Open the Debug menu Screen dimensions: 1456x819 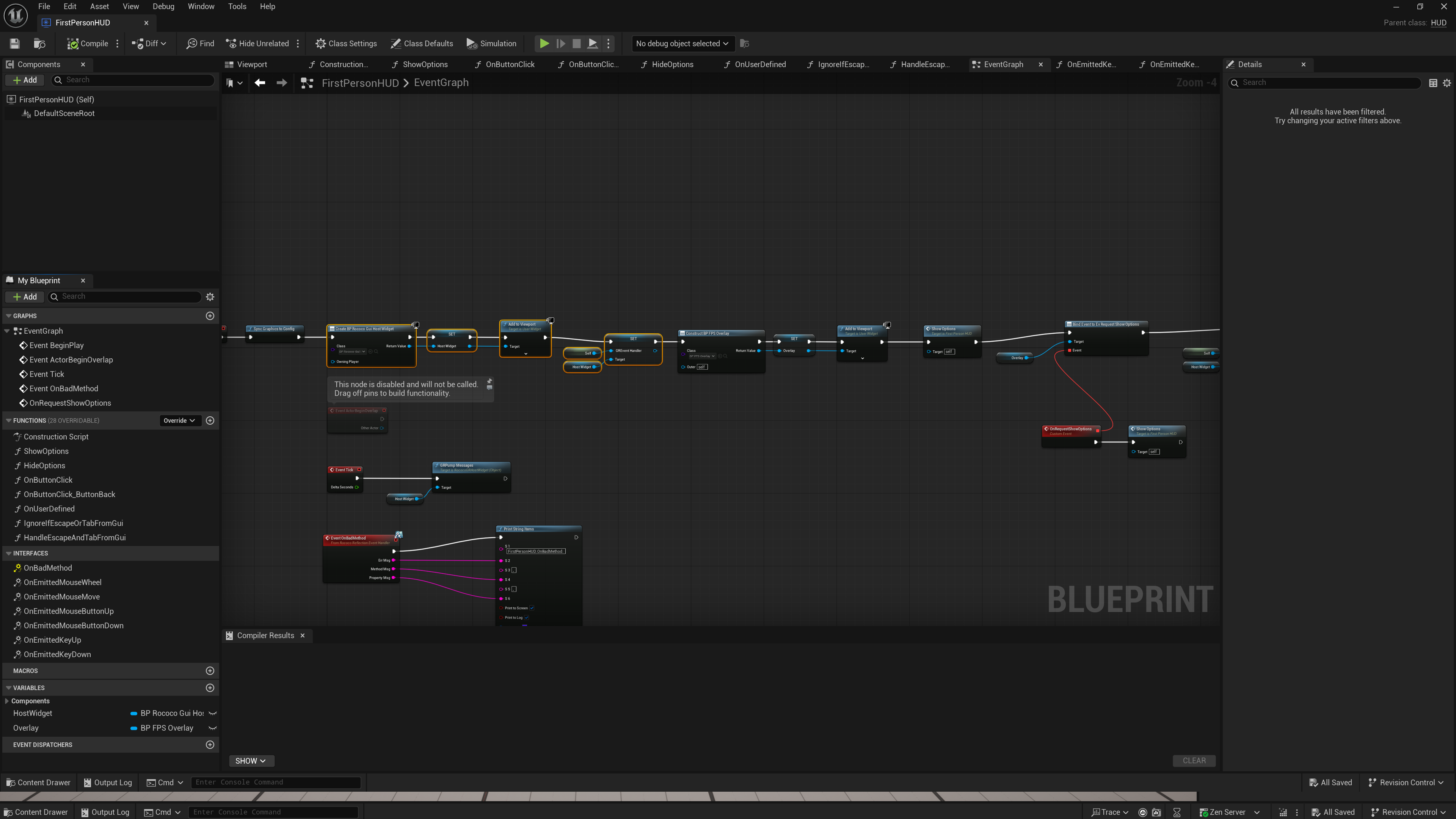pos(163,6)
